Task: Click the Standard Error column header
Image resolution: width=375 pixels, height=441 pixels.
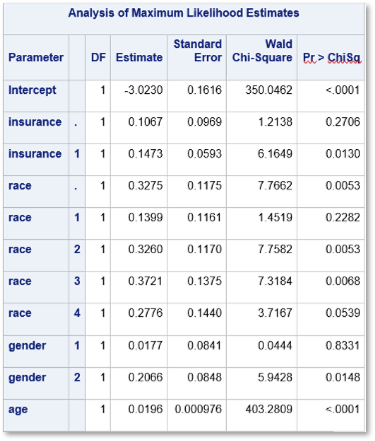Action: tap(198, 50)
